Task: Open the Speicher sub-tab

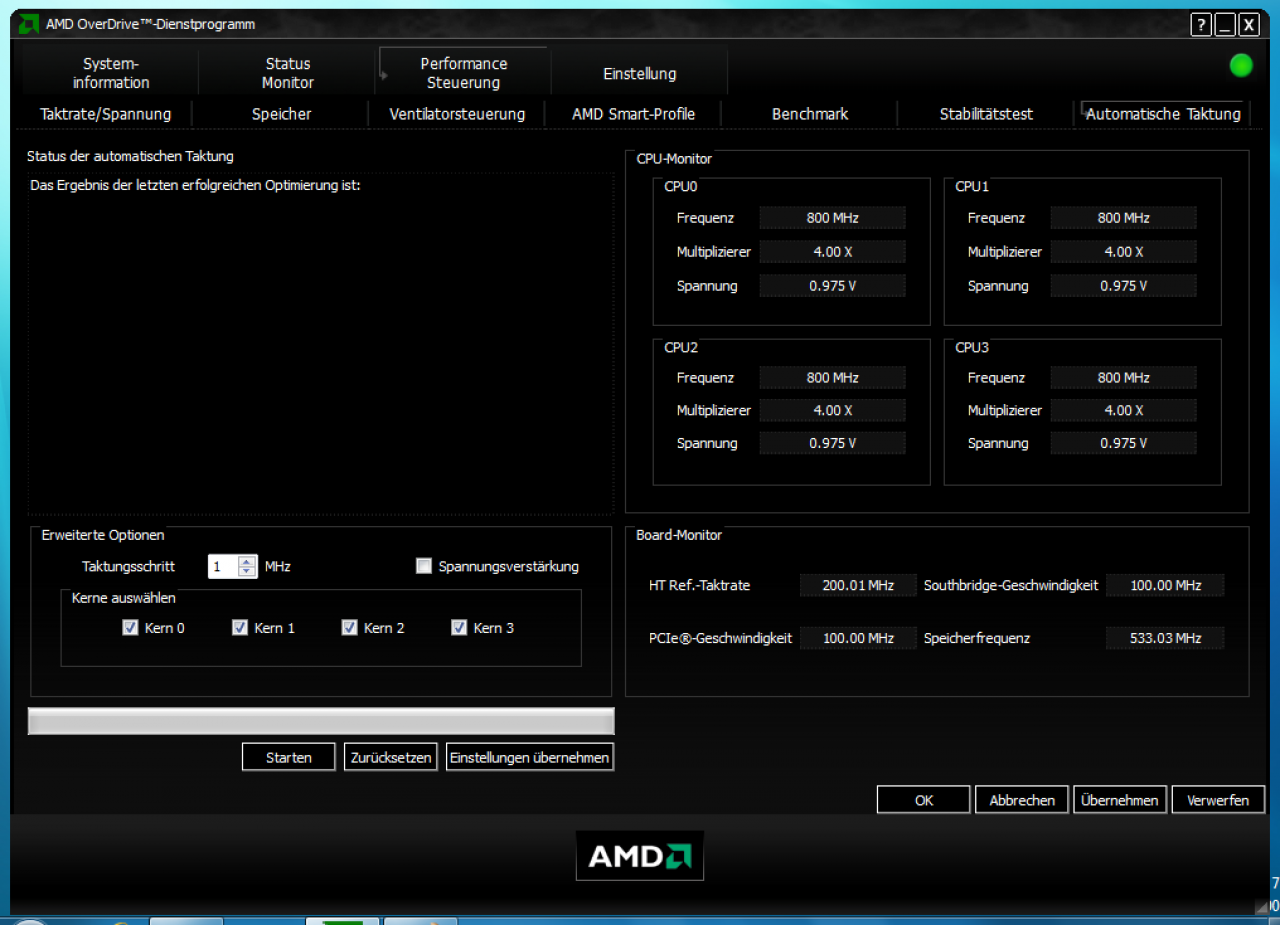Action: (x=281, y=114)
